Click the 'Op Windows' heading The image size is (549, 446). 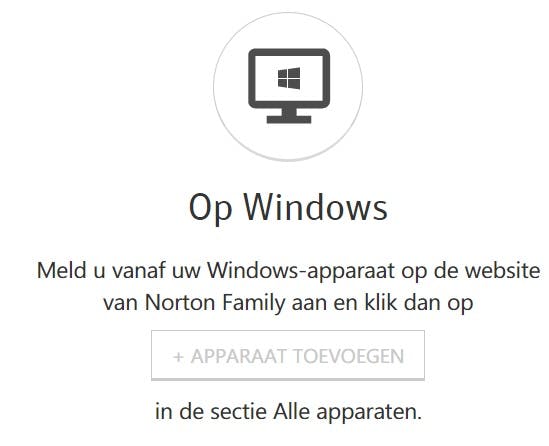(288, 207)
